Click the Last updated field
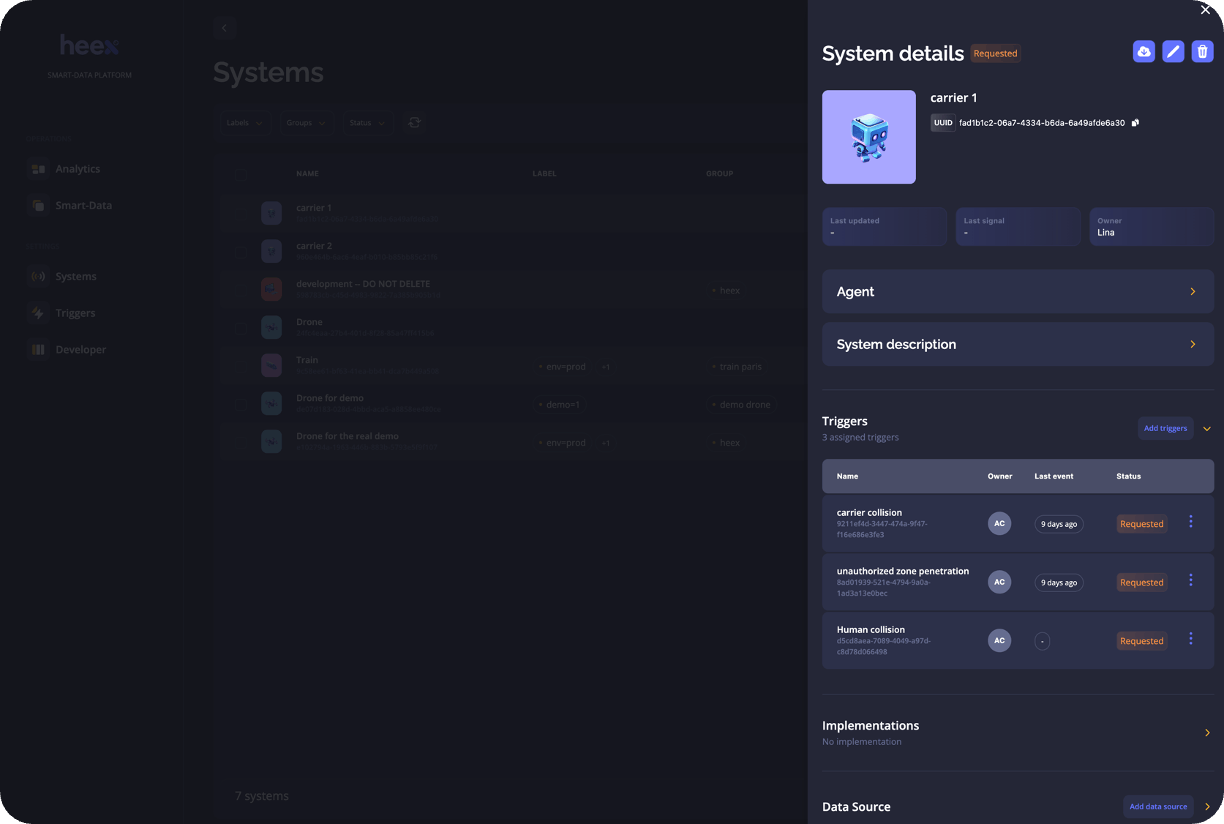 [884, 227]
